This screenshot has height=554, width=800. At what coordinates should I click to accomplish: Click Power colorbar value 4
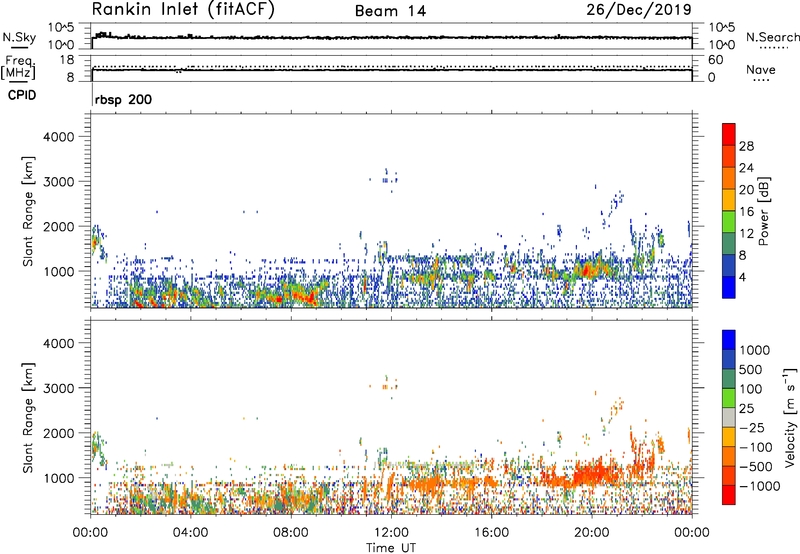point(743,277)
